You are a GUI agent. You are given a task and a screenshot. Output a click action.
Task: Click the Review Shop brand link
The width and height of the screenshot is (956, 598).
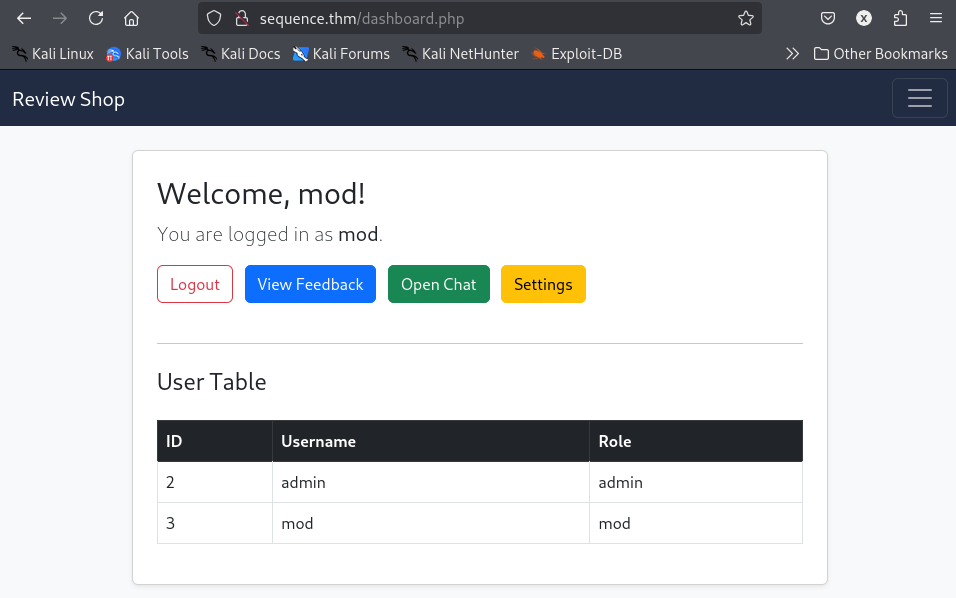coord(68,99)
